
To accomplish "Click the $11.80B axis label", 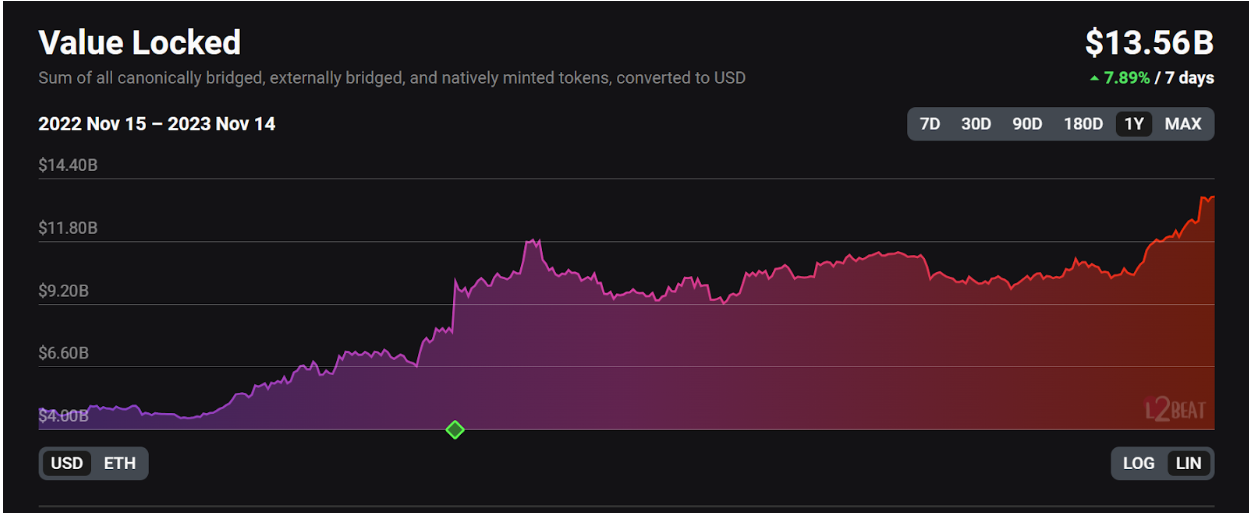I will click(x=68, y=228).
